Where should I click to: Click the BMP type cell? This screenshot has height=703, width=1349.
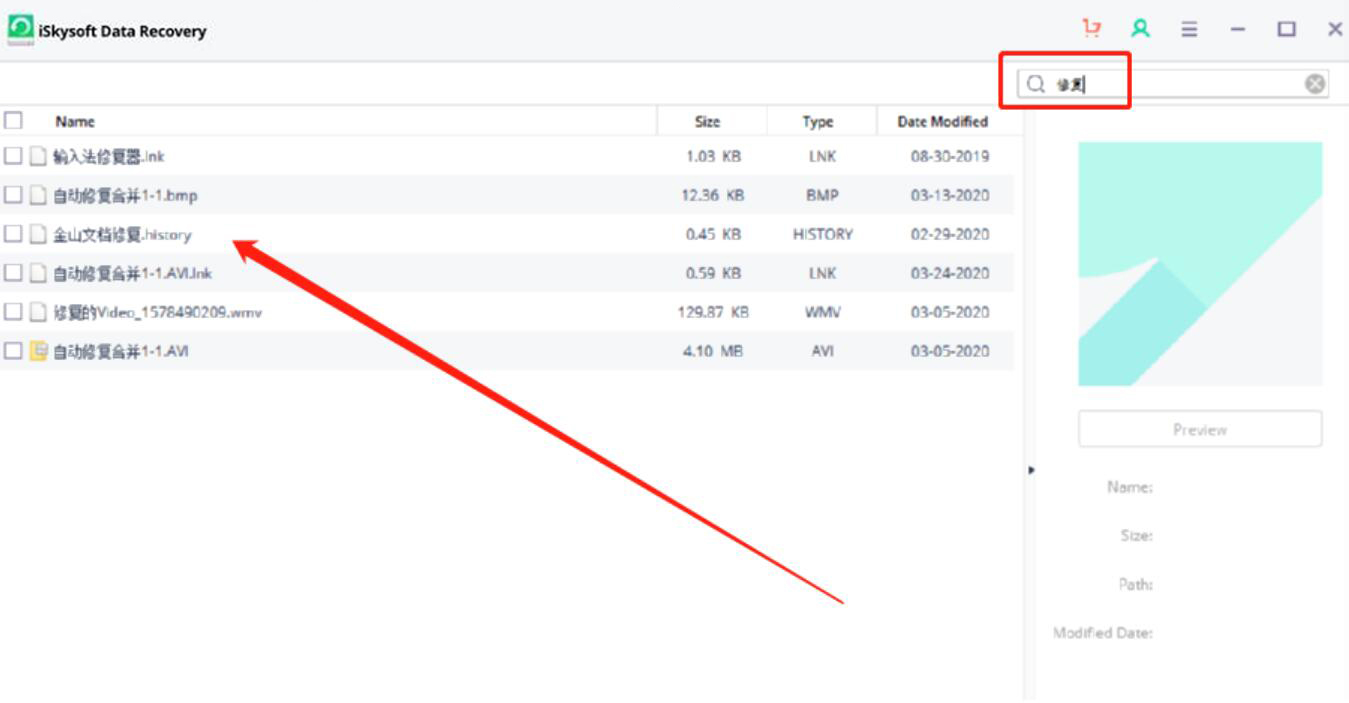[x=822, y=196]
